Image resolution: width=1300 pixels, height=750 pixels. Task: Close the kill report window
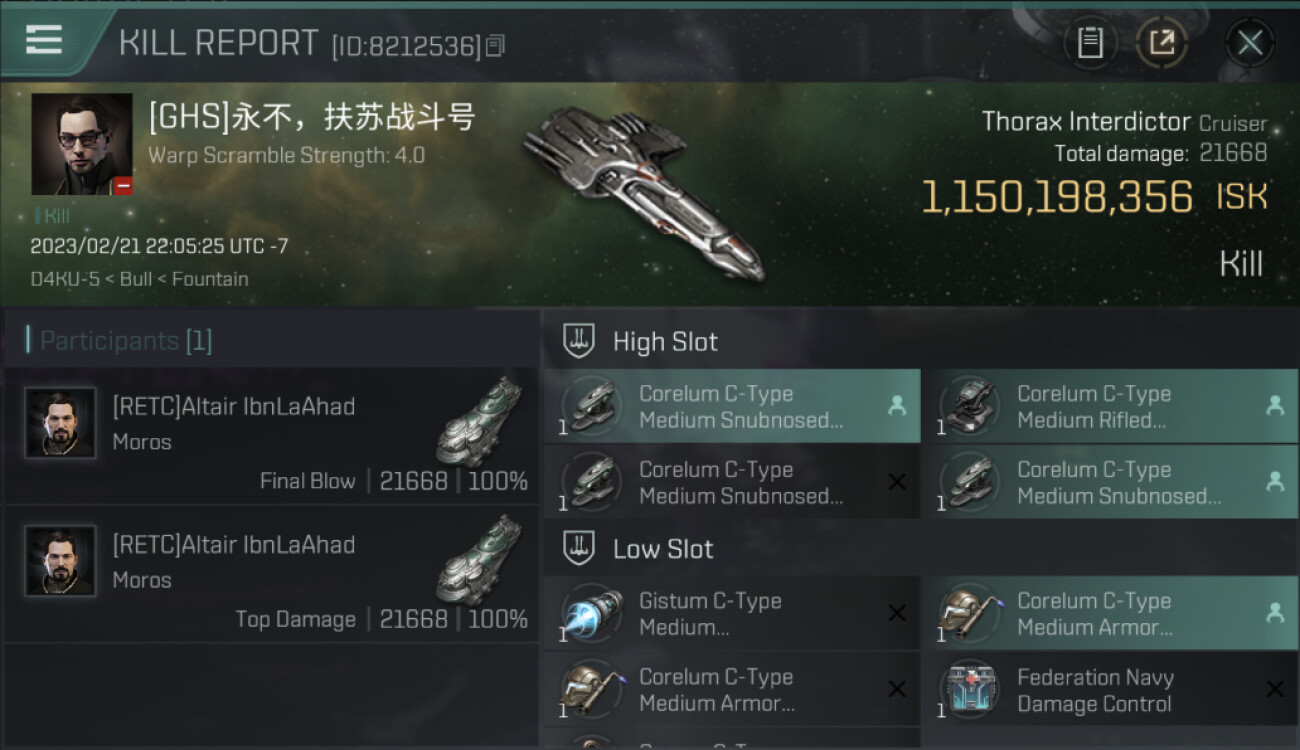tap(1250, 42)
